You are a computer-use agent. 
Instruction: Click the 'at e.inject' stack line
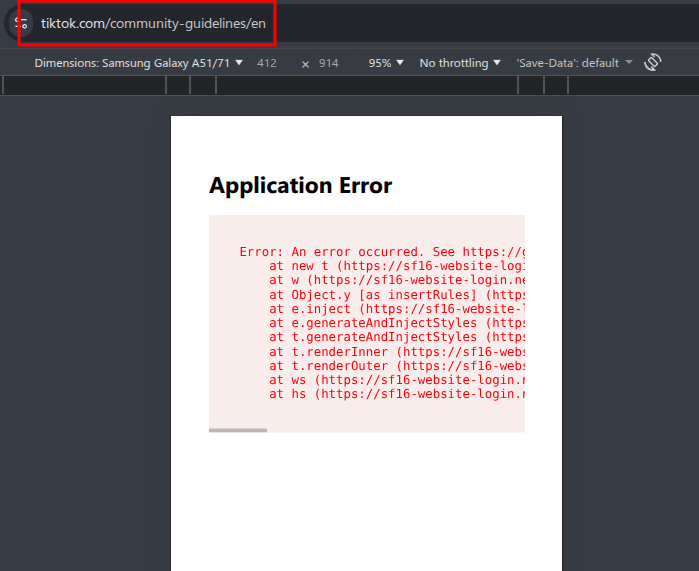397,308
